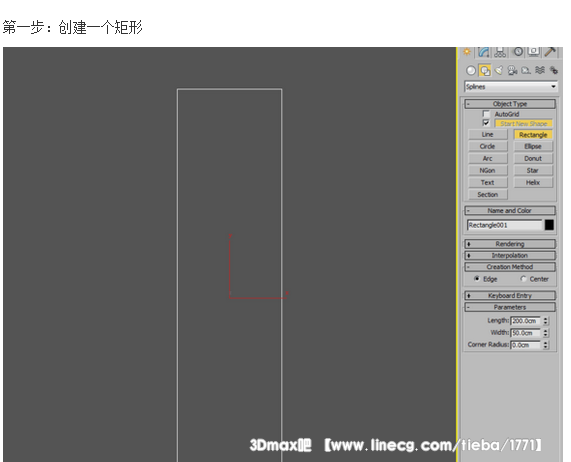Screen dimensions: 571x462
Task: Expand the Keyboard Entry rollout
Action: (510, 295)
